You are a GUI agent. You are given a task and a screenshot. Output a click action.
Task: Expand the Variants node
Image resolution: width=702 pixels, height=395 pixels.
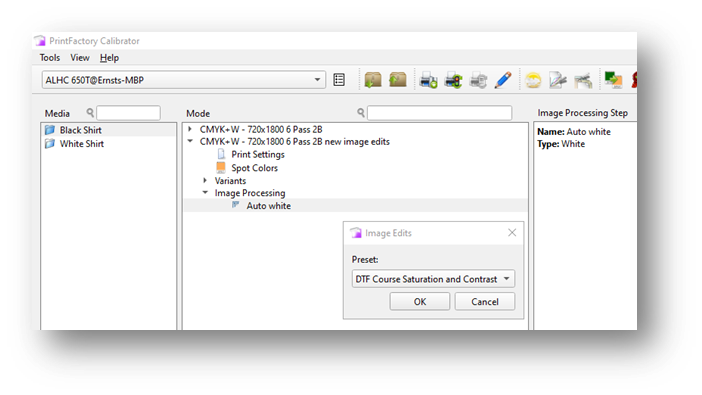point(205,180)
